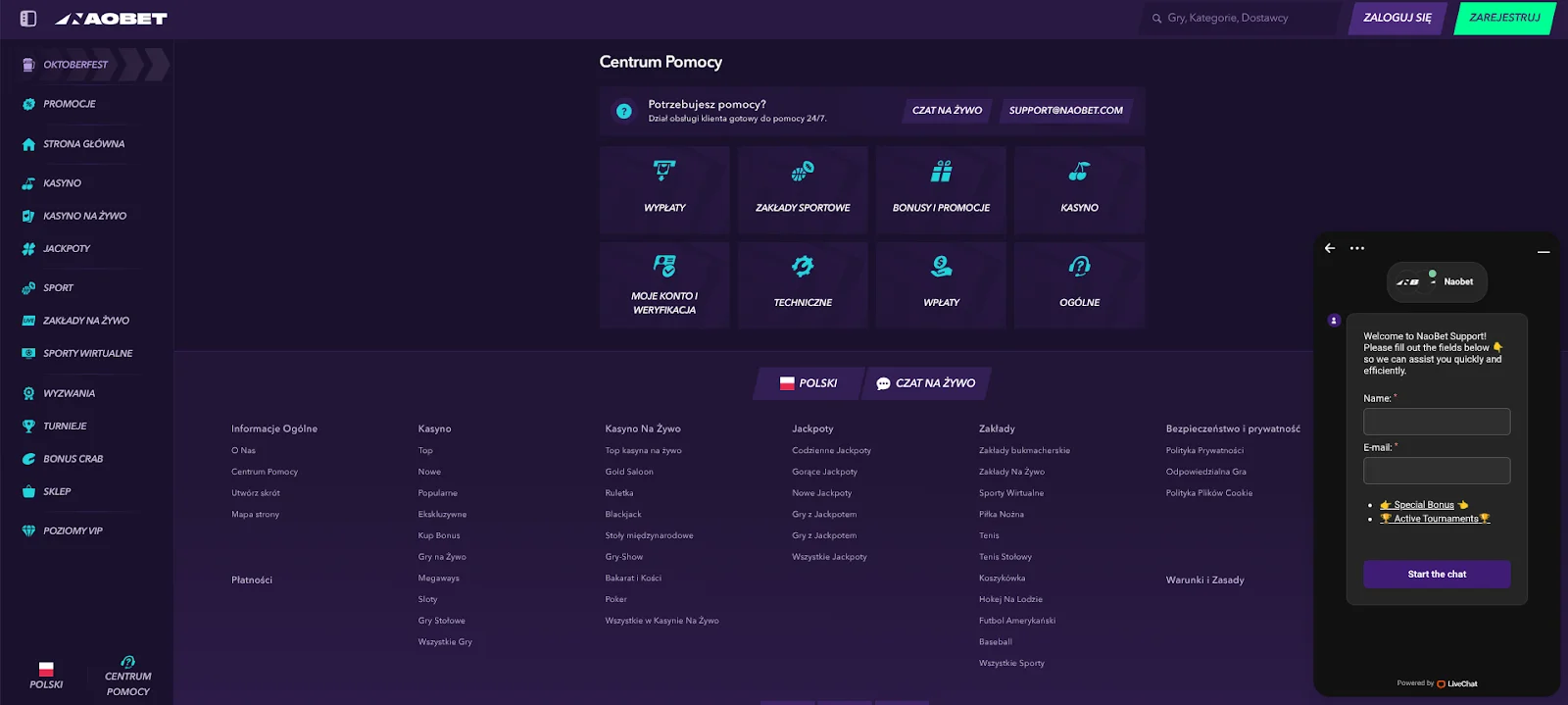Viewport: 1568px width, 705px height.
Task: Click the search magnifier icon
Action: [x=1156, y=18]
